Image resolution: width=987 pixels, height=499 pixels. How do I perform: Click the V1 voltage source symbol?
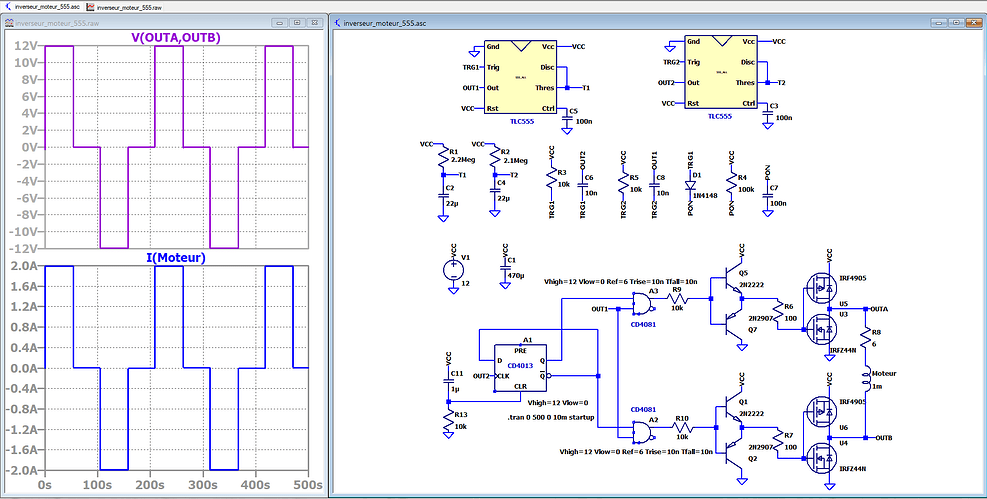453,270
